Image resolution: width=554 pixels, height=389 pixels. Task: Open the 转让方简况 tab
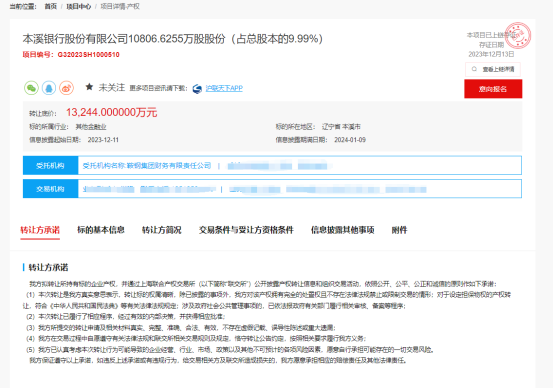161,230
